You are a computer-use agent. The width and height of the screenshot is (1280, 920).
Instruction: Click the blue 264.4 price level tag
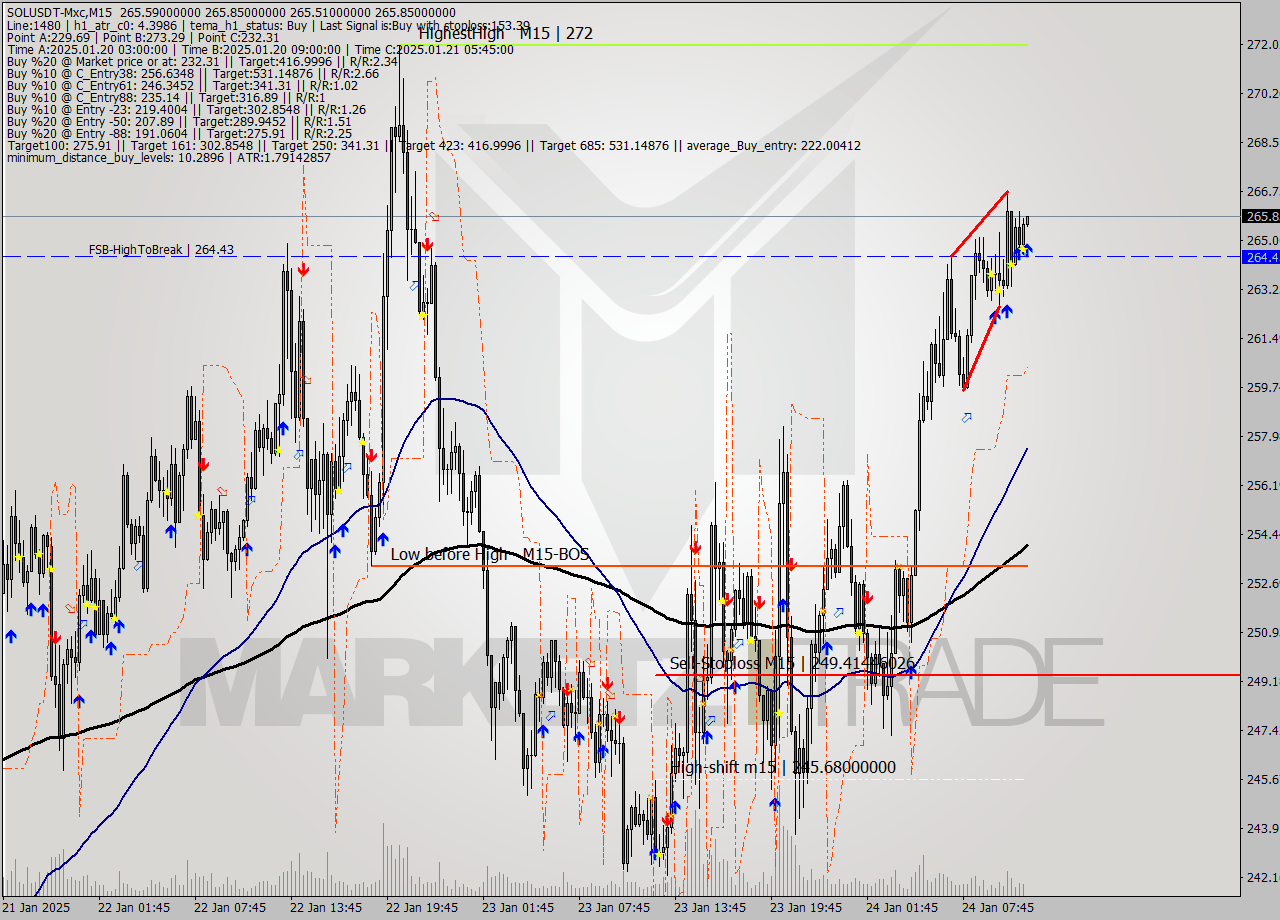[x=1260, y=257]
